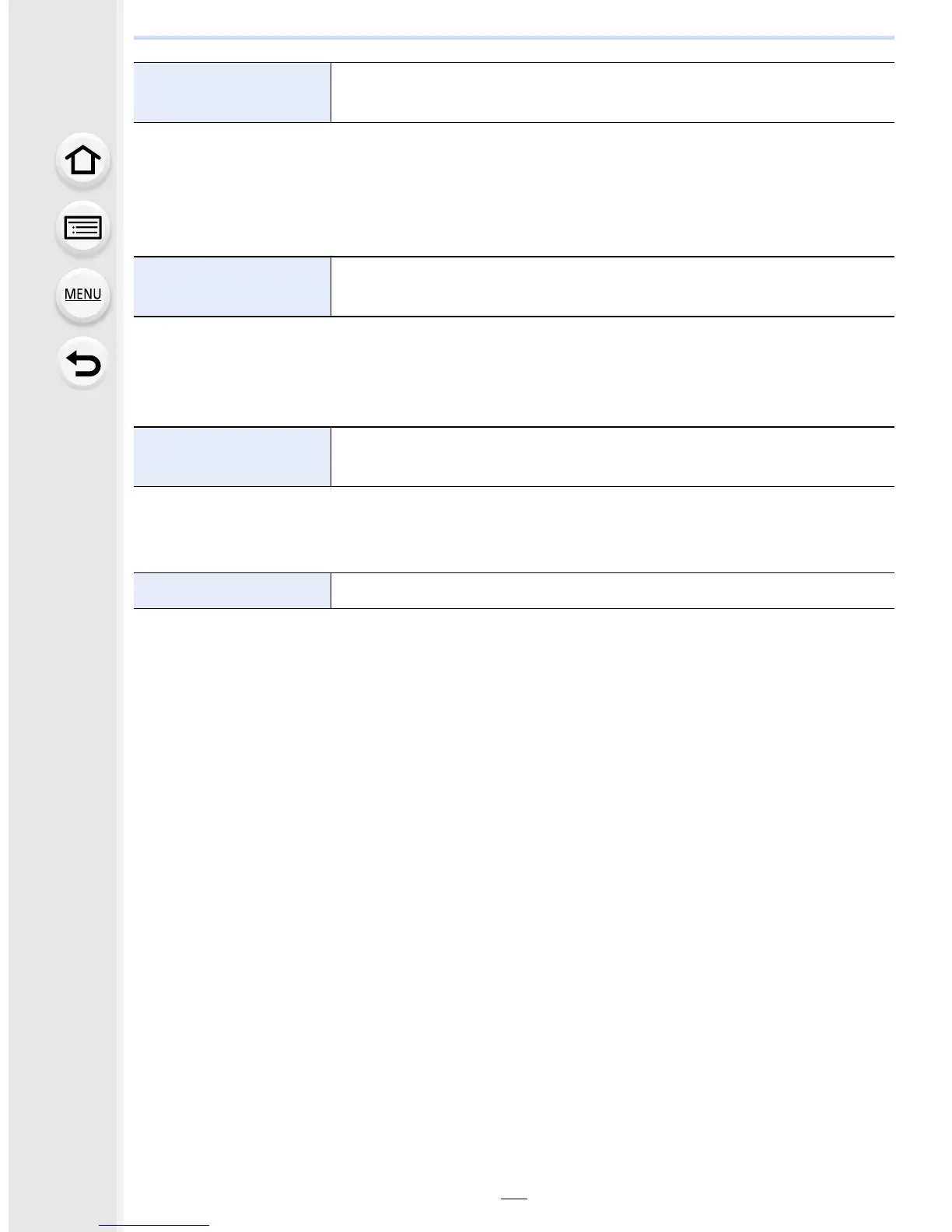Open the MENU list button
Viewport: 952px width, 1232px height.
(x=83, y=295)
